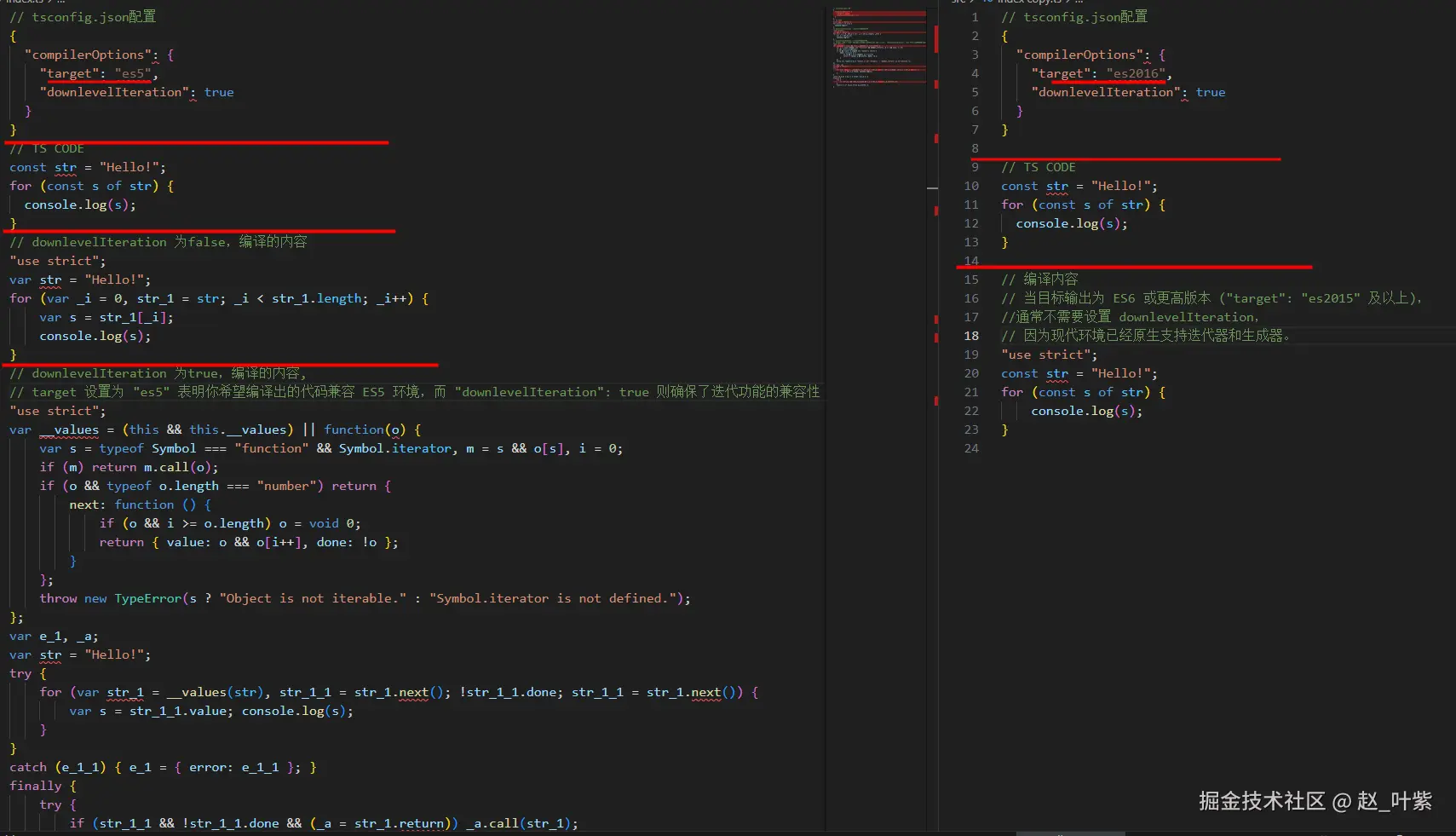Click the "for (var str_1 = __values(str)" line
The image size is (1456, 836).
(399, 692)
